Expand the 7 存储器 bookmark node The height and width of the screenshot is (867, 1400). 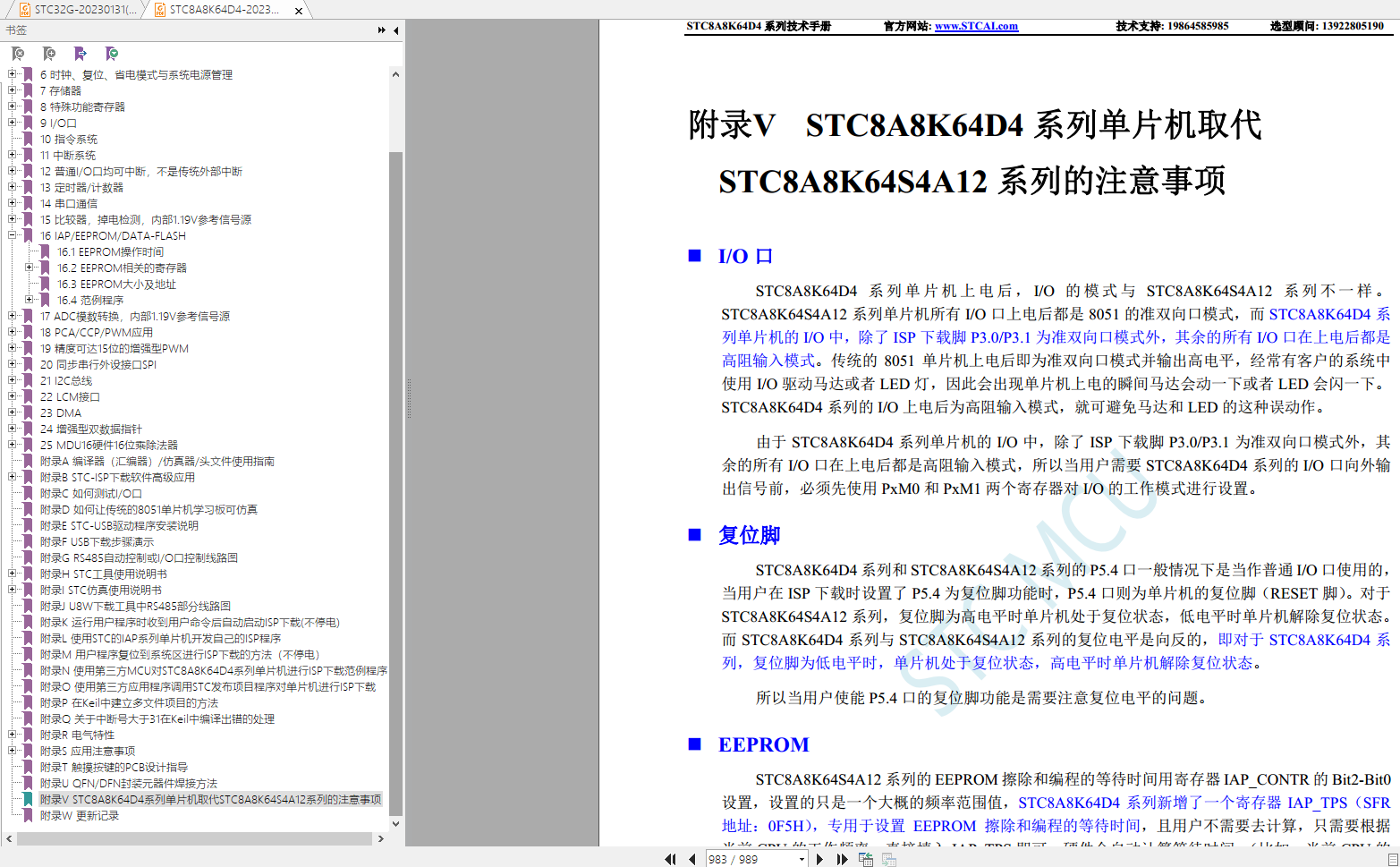(x=13, y=90)
